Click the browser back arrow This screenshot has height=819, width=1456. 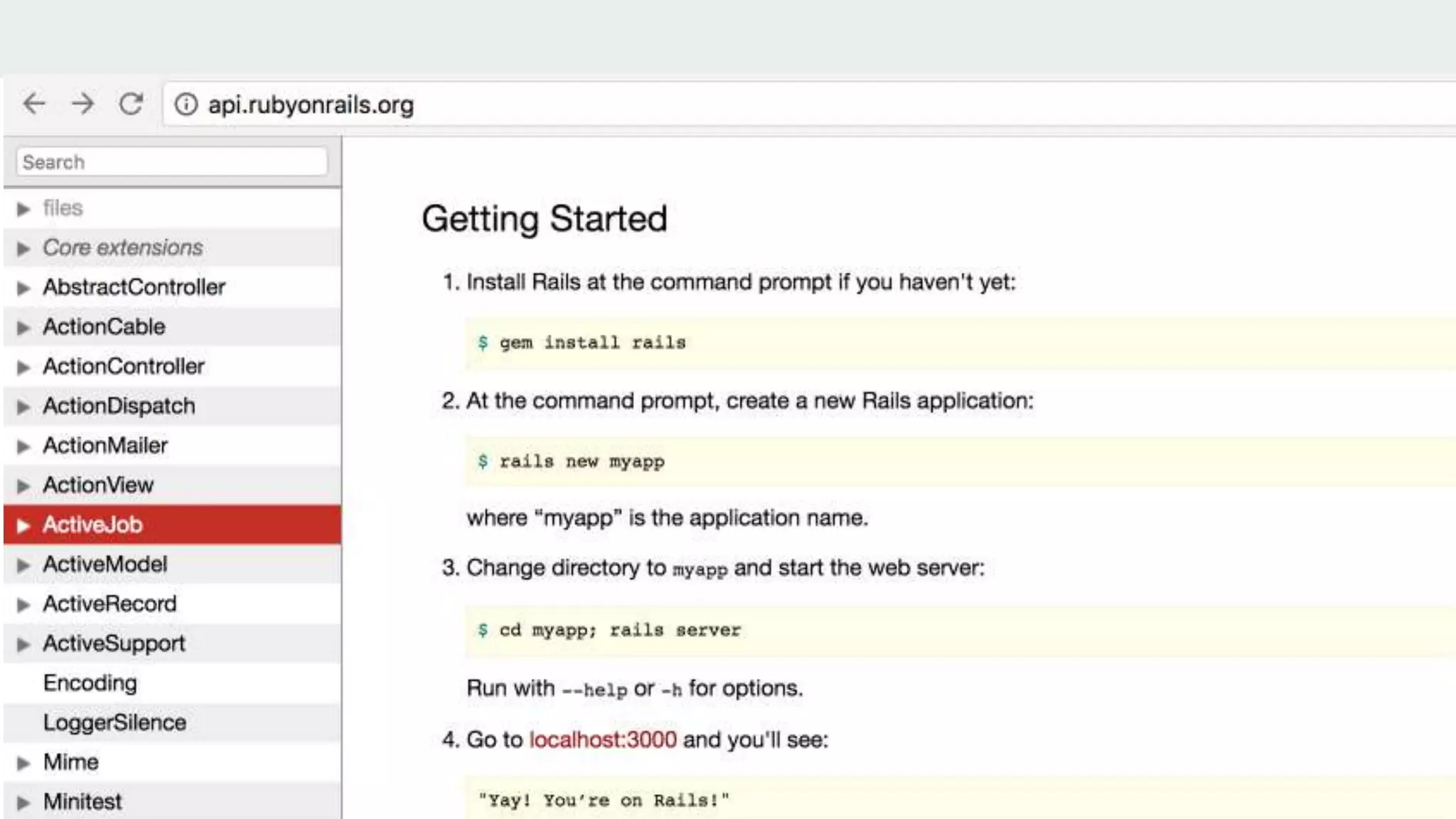tap(34, 104)
